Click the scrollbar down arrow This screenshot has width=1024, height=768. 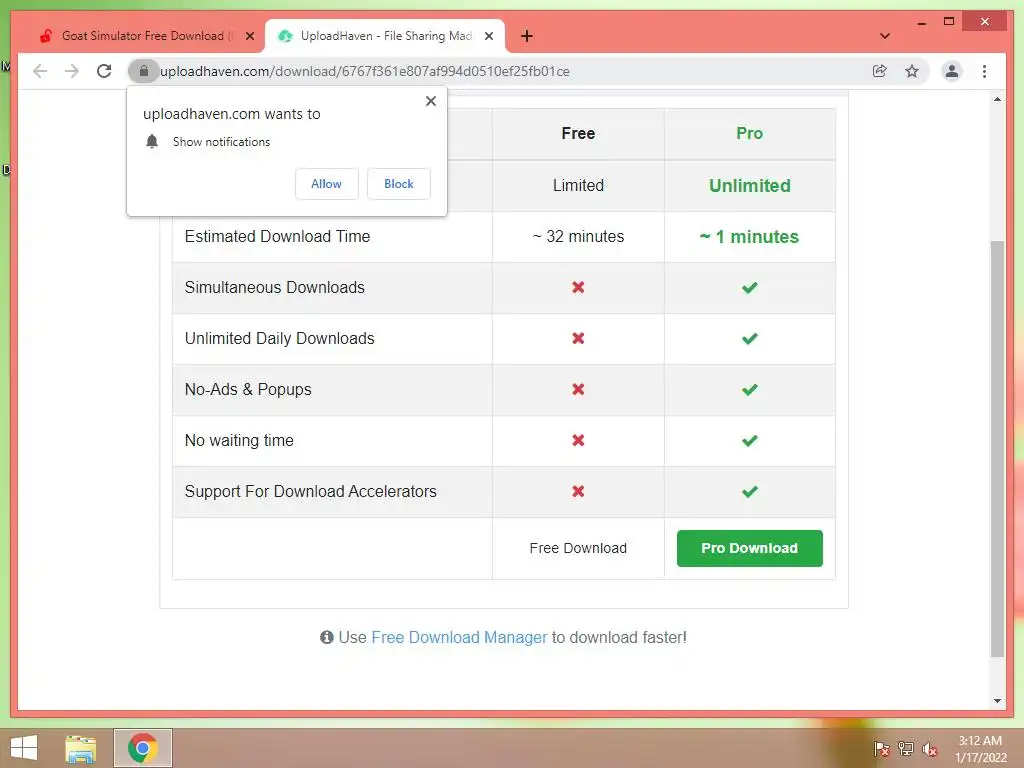(997, 701)
